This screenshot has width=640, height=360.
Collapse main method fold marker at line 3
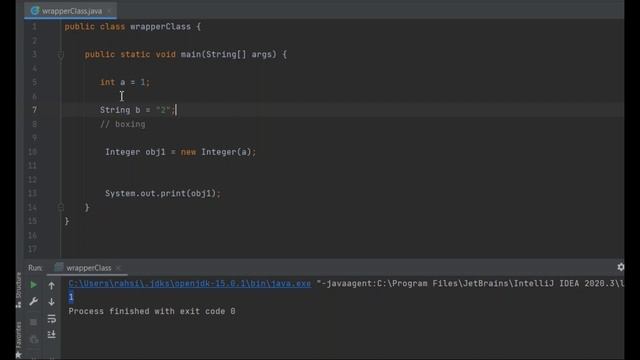[60, 55]
